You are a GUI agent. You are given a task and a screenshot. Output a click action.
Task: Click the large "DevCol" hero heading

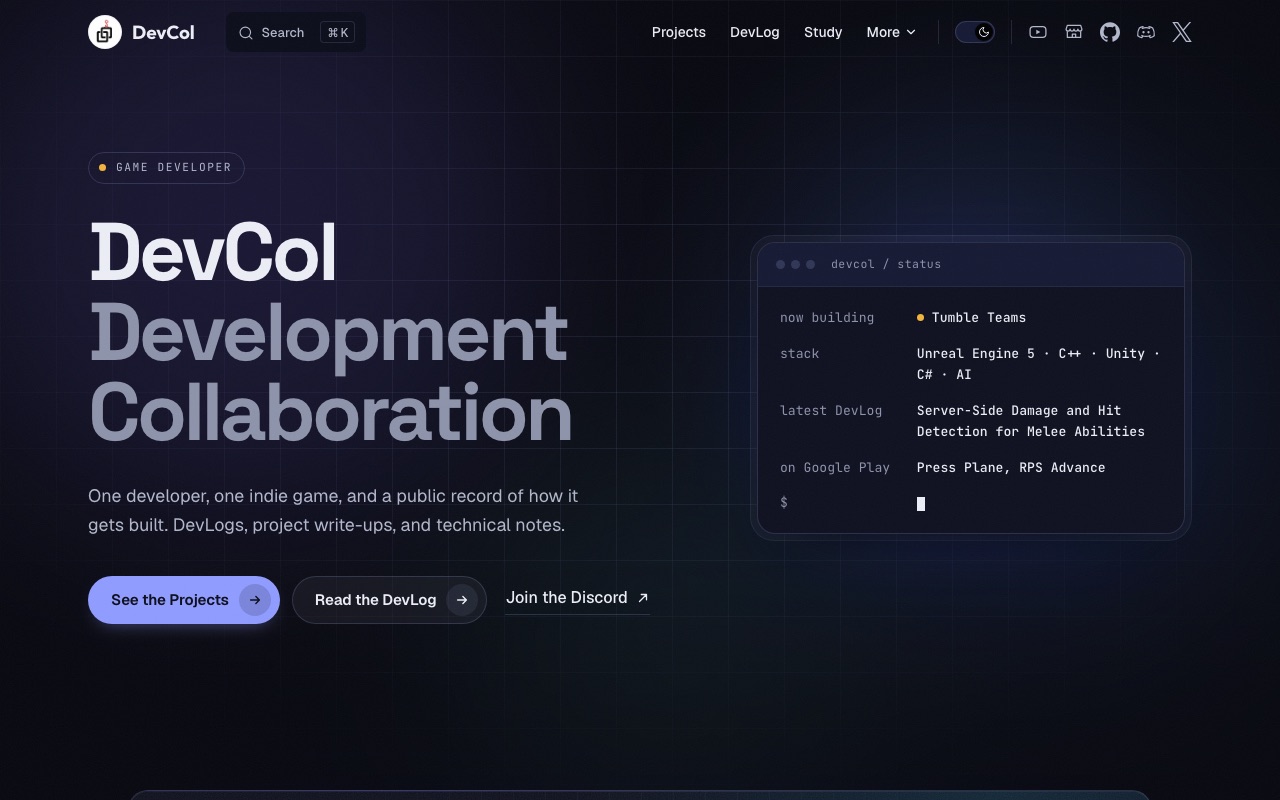pyautogui.click(x=213, y=253)
